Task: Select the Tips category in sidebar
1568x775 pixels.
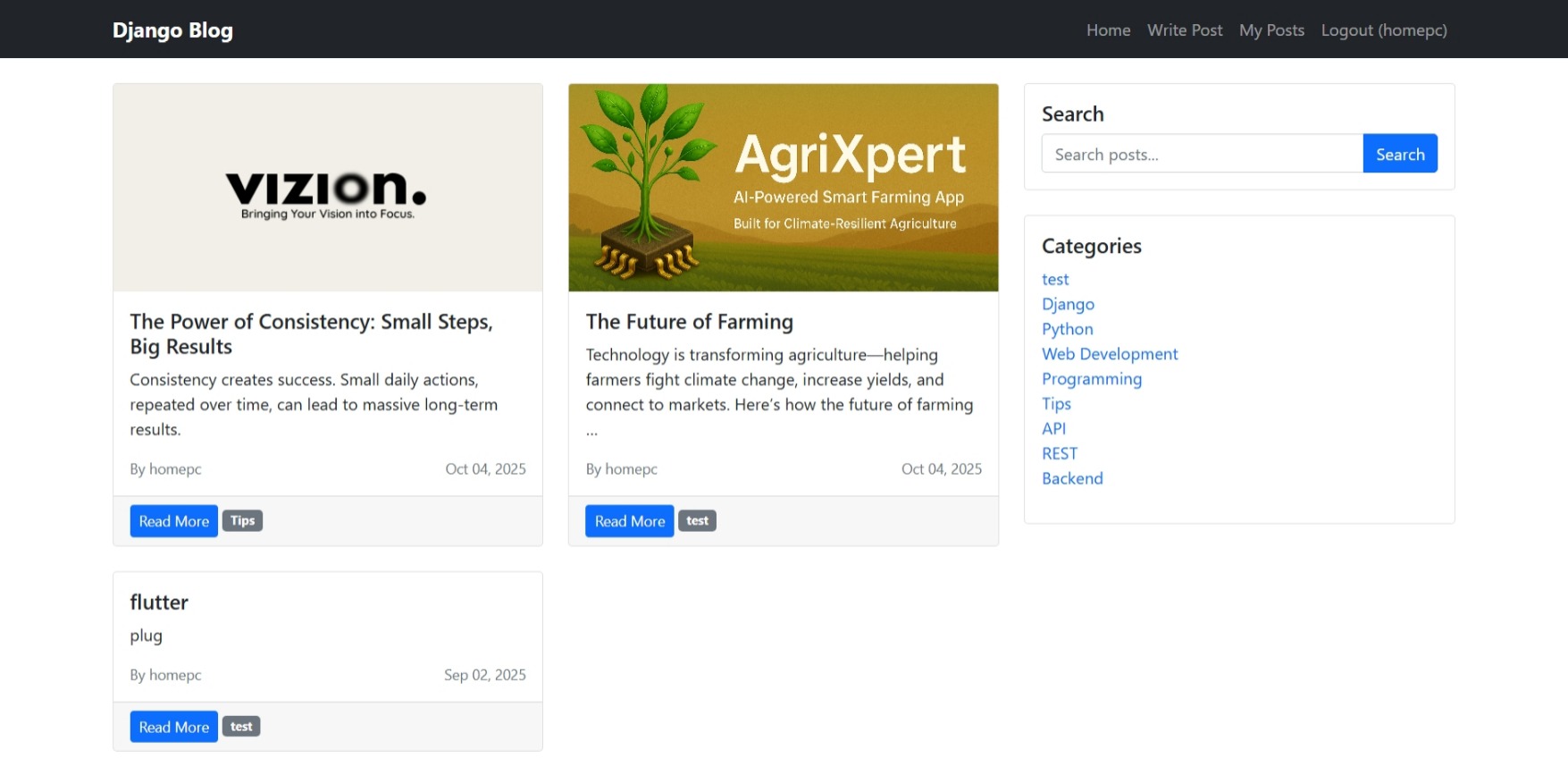Action: pos(1056,404)
